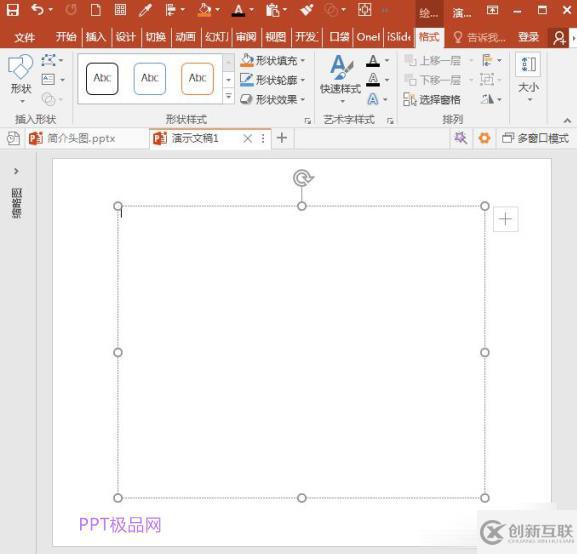Viewport: 577px width, 554px height.
Task: Open the File tab
Action: (x=25, y=37)
